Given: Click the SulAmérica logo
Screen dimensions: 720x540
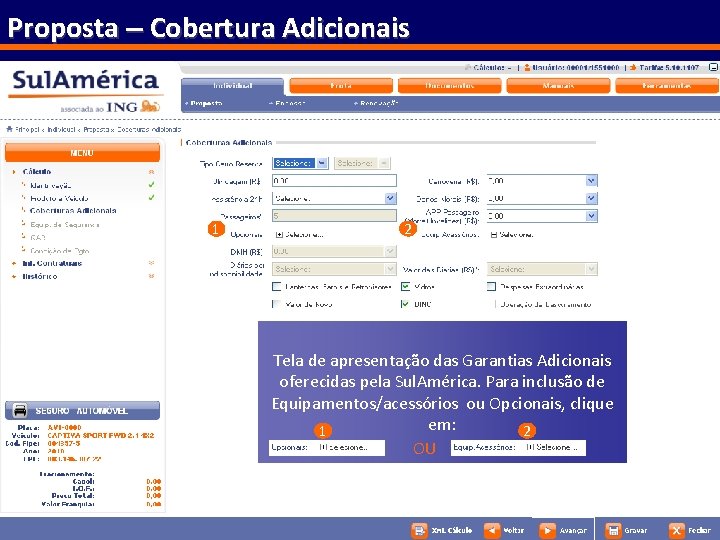Looking at the screenshot, I should (85, 90).
